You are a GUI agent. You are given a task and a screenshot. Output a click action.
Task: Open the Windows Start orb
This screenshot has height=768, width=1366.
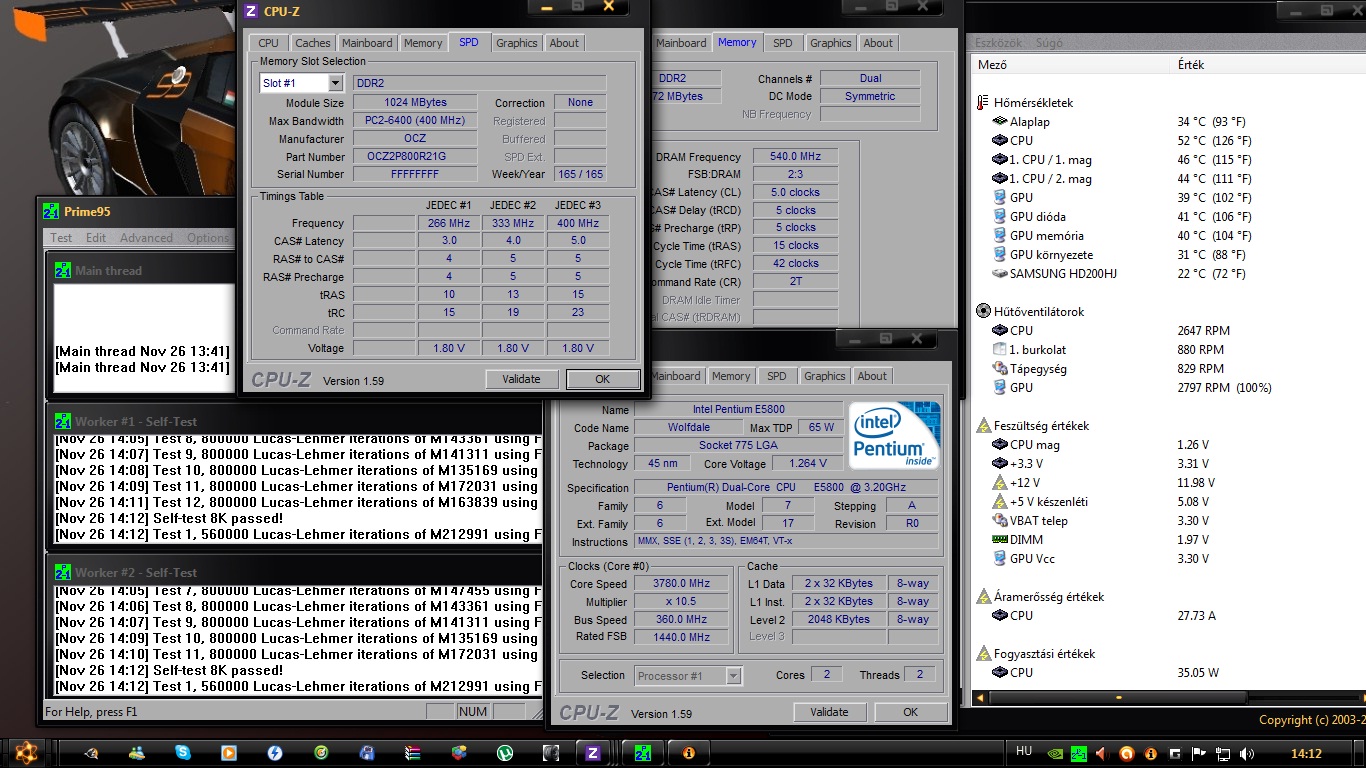pyautogui.click(x=26, y=752)
